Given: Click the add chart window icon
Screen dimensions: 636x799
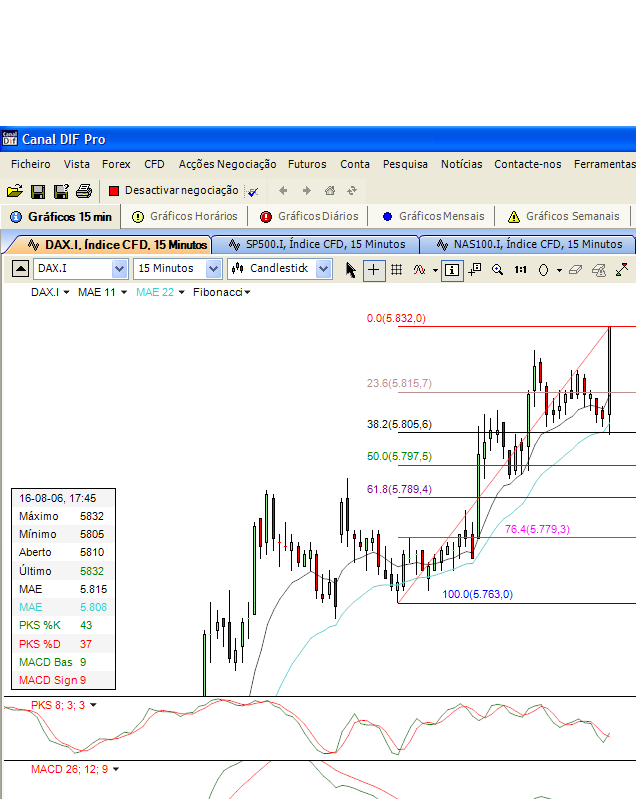Looking at the screenshot, I should (475, 269).
